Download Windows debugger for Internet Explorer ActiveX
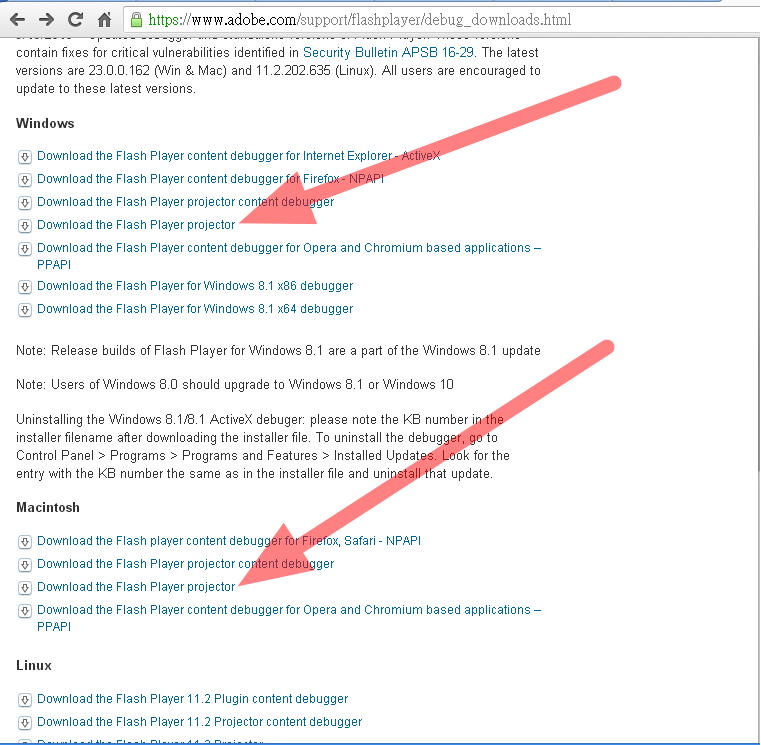Image resolution: width=761 pixels, height=745 pixels. [238, 156]
